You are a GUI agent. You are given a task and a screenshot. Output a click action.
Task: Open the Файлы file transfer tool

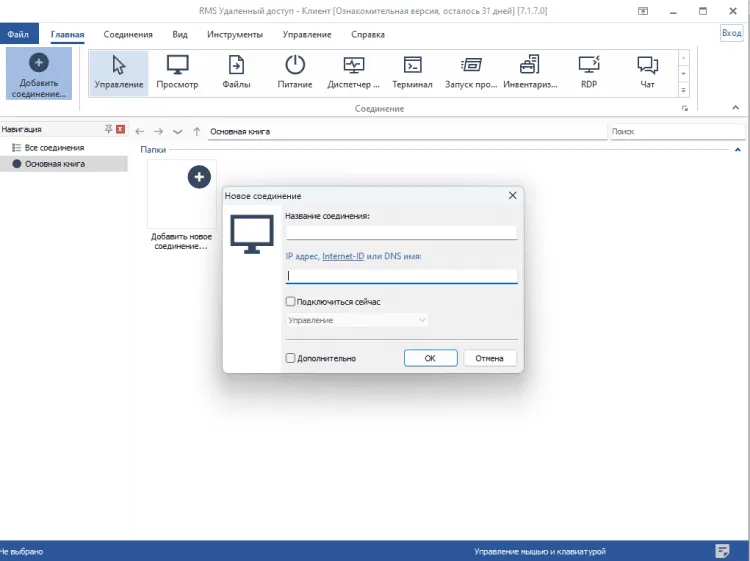pos(236,72)
